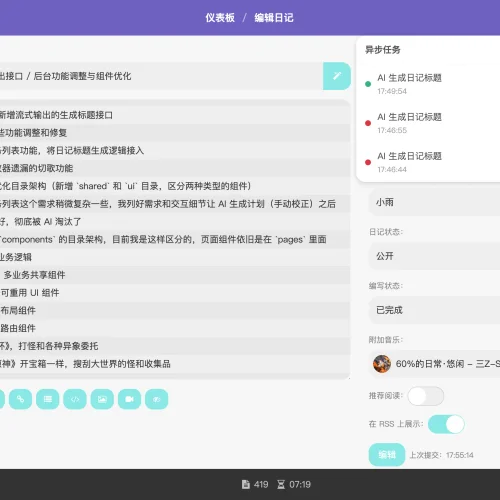Insert a link using the chain icon
This screenshot has width=500, height=500.
(20, 399)
